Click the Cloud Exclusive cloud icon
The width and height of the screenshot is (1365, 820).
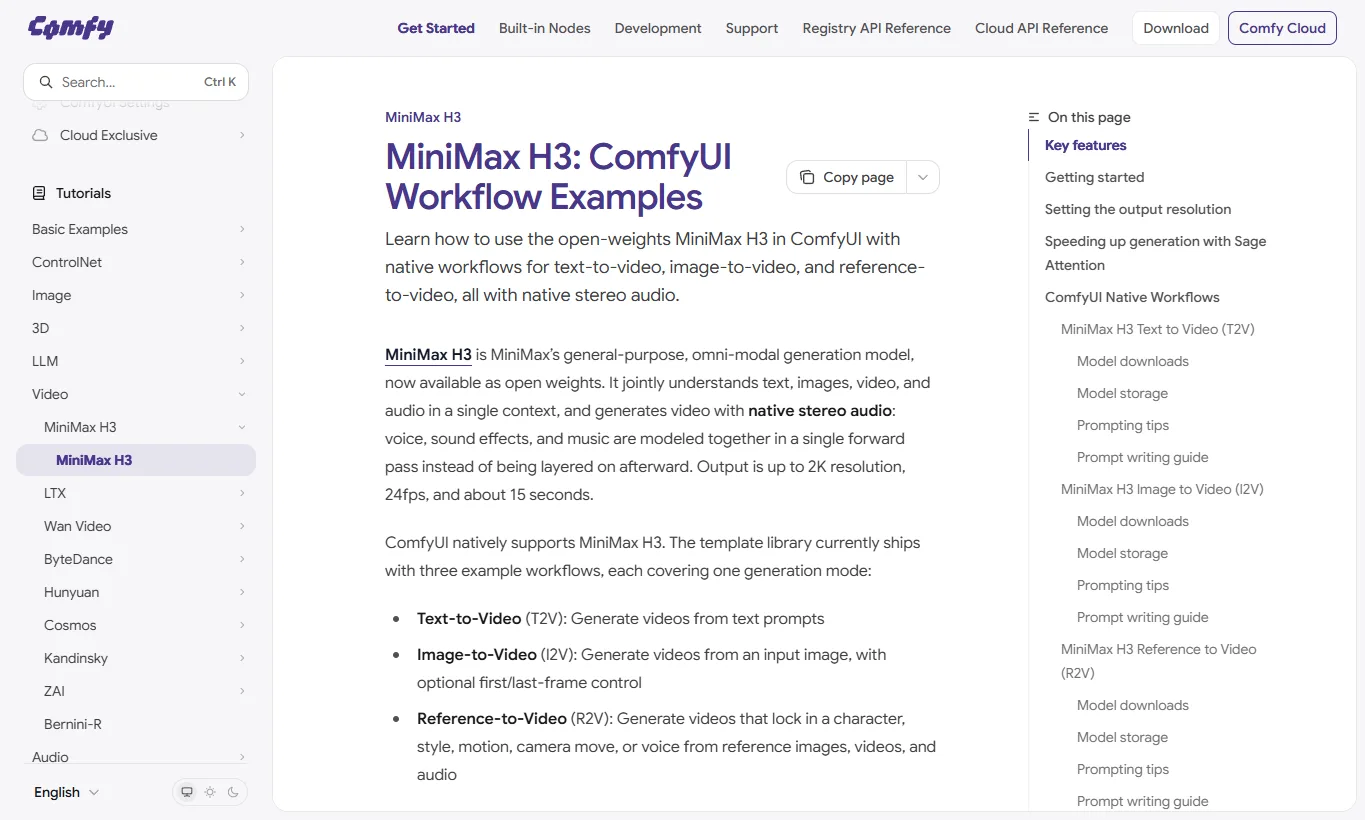coord(40,135)
